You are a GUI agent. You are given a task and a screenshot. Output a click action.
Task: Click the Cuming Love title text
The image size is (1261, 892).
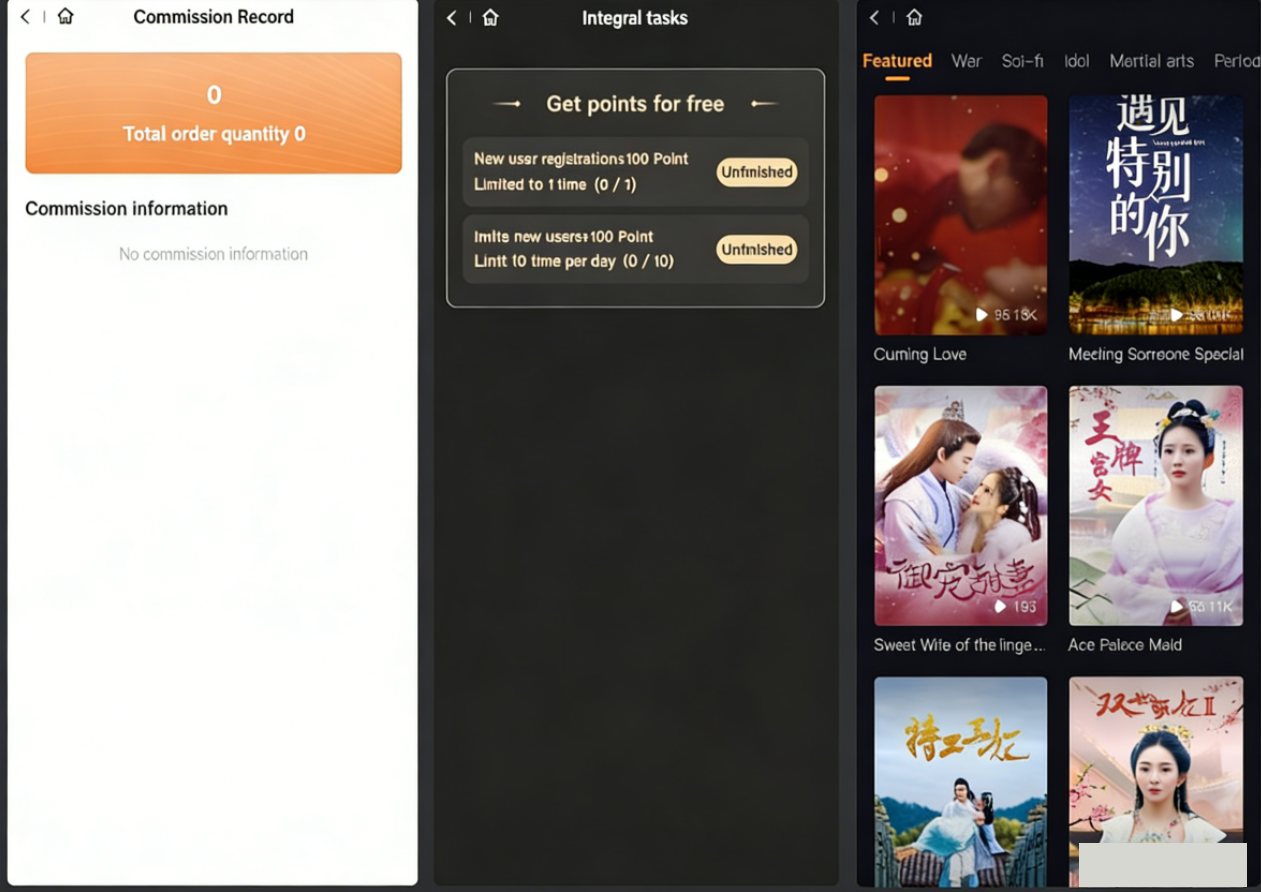click(x=919, y=354)
